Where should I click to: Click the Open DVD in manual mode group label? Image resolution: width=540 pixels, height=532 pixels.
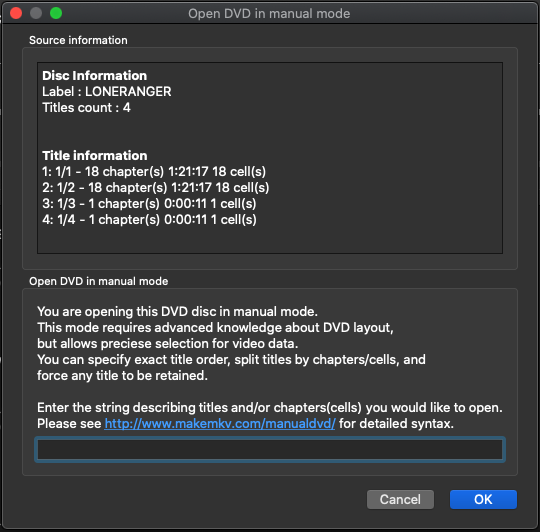tap(98, 281)
